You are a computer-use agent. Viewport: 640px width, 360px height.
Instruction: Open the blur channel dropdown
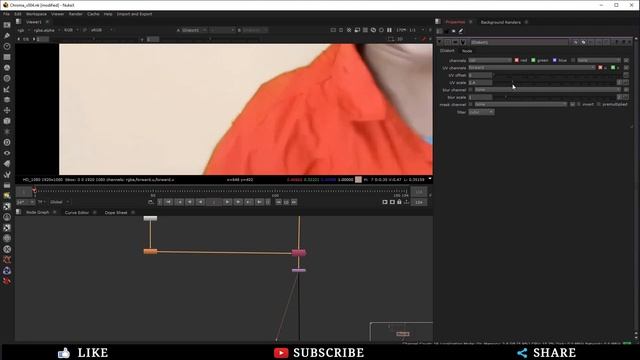point(547,90)
